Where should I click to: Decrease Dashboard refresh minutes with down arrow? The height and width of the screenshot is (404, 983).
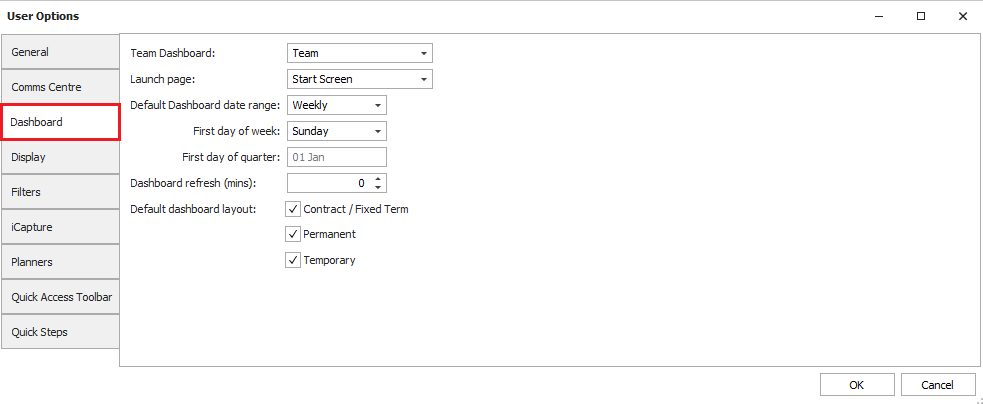pos(377,187)
